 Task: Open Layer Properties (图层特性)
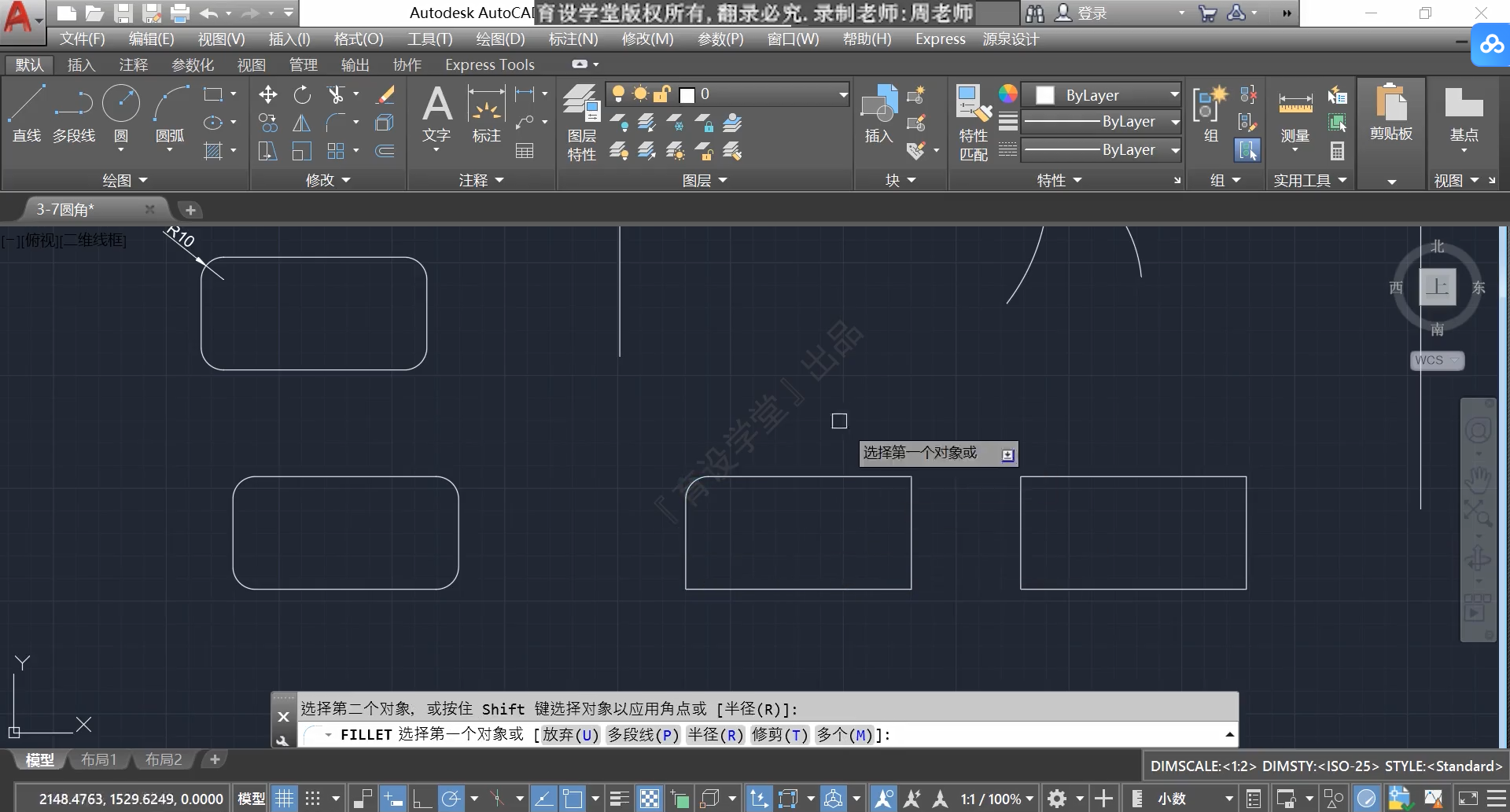pyautogui.click(x=582, y=123)
